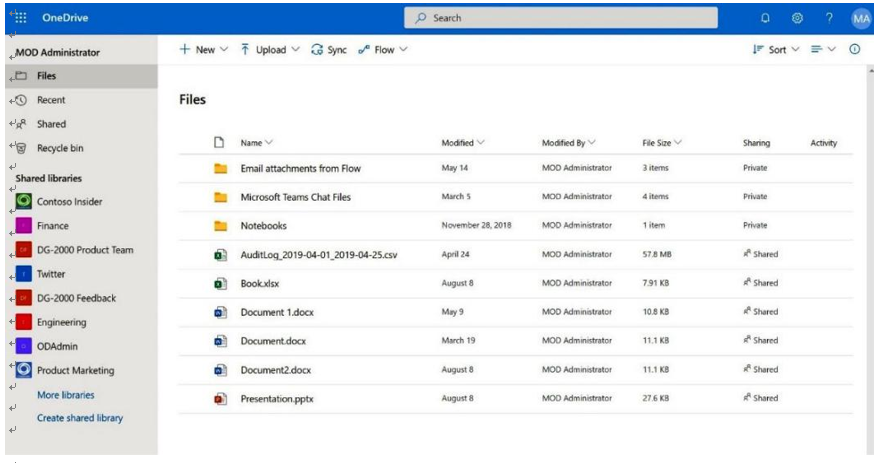Open the details info pane icon

pos(855,49)
